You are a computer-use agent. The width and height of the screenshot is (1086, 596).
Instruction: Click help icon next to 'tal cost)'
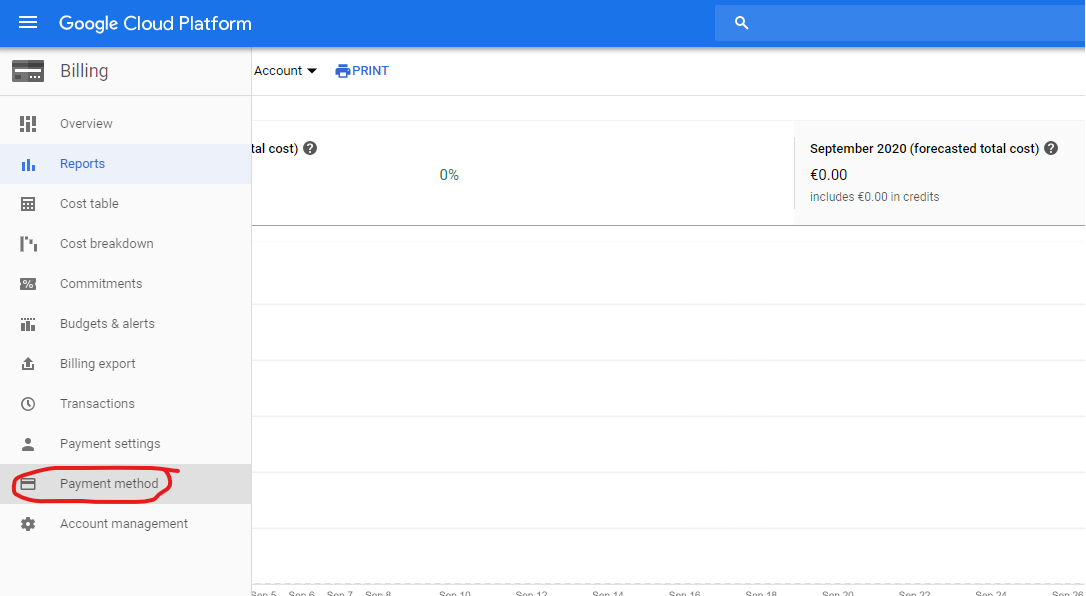point(310,148)
